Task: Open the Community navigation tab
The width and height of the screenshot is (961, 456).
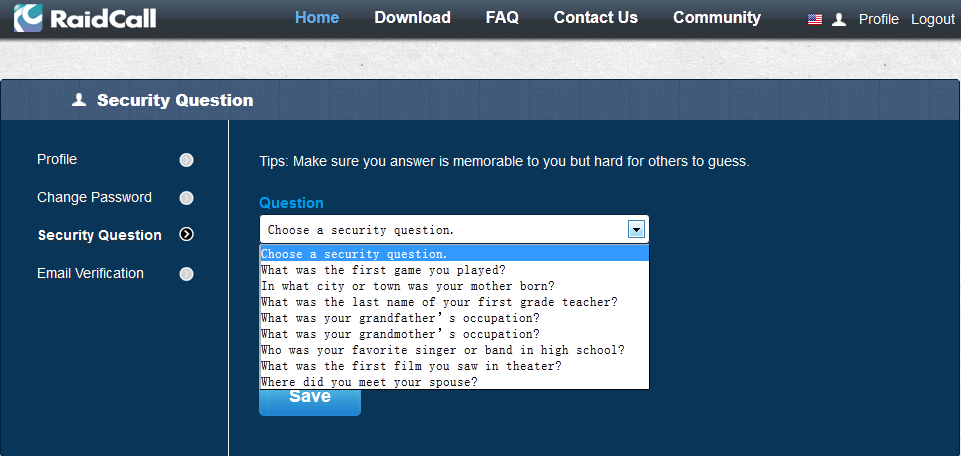Action: 716,18
